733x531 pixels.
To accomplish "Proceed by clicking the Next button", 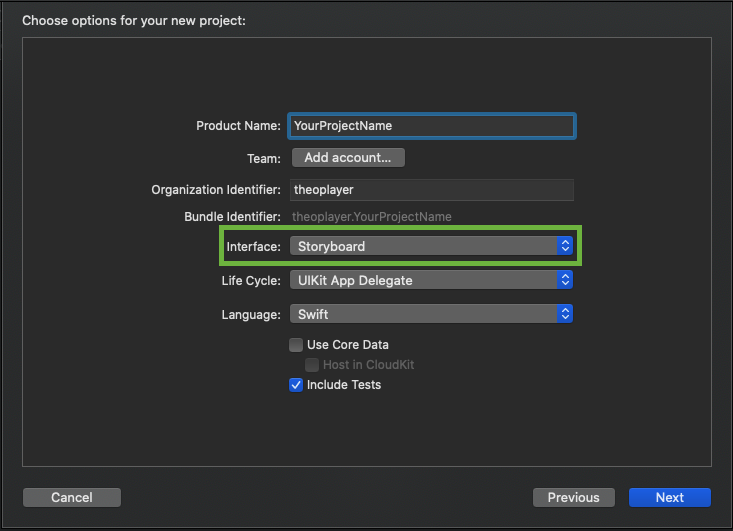I will tap(669, 497).
